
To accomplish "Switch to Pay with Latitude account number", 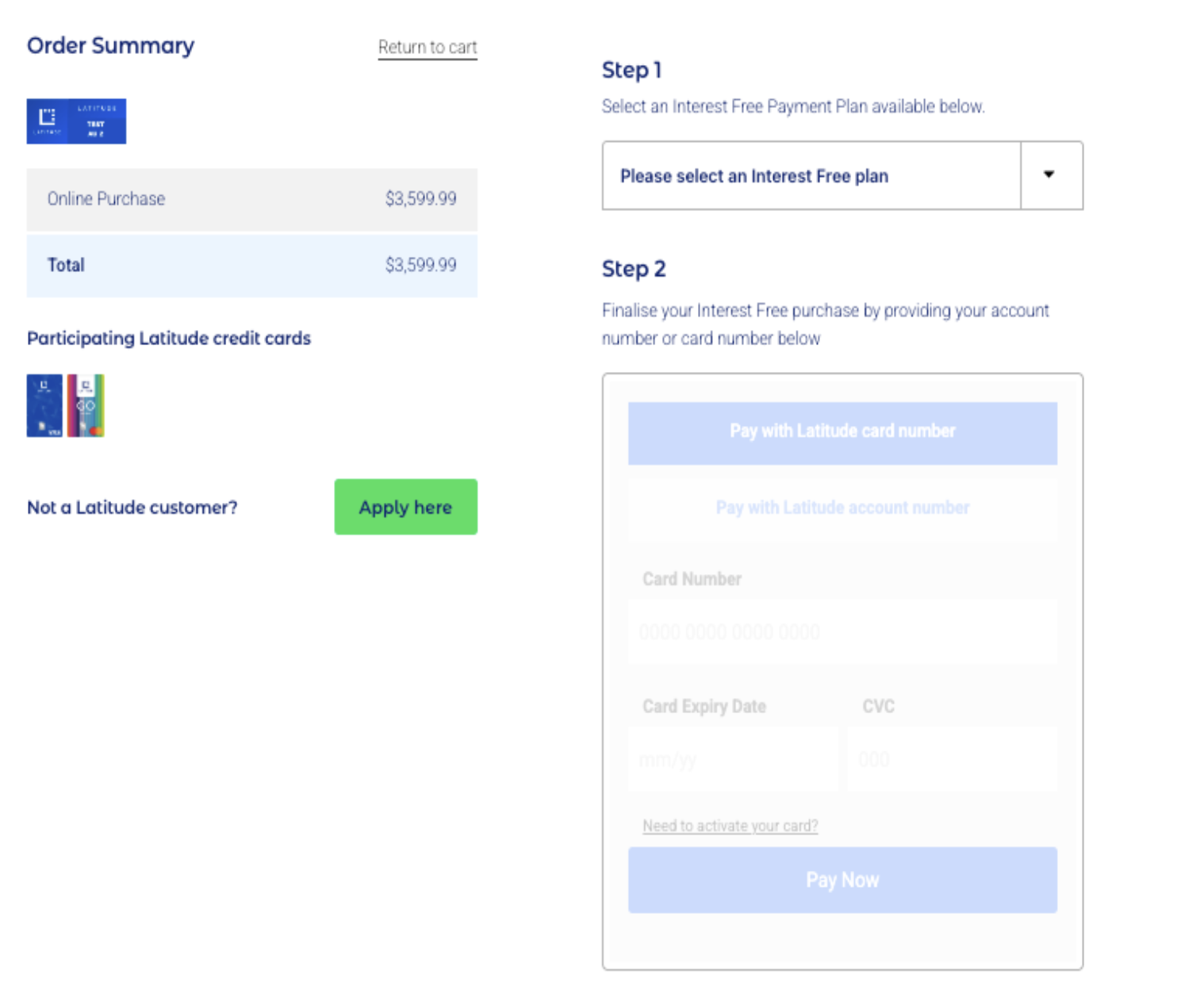I will (842, 508).
